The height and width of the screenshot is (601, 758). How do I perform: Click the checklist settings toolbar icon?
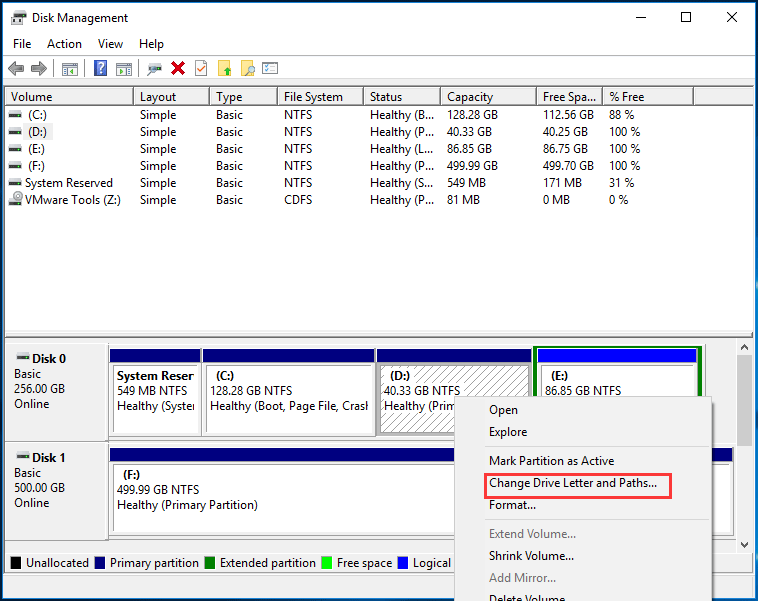pos(270,68)
